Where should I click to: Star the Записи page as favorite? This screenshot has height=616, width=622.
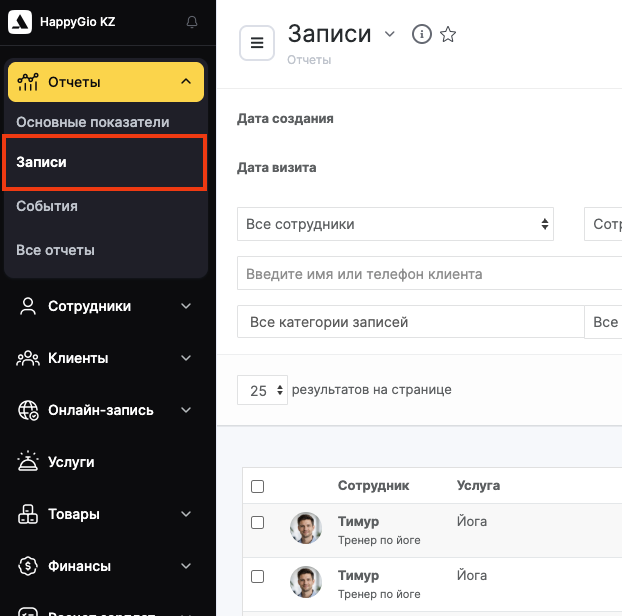click(x=448, y=35)
